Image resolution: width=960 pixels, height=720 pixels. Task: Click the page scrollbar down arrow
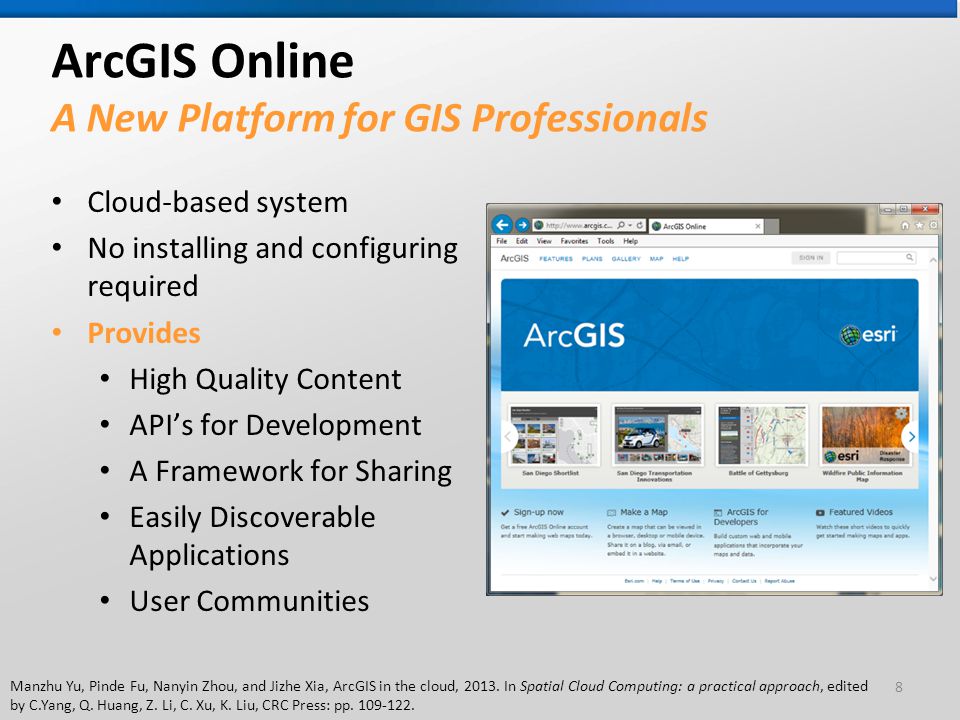click(933, 579)
